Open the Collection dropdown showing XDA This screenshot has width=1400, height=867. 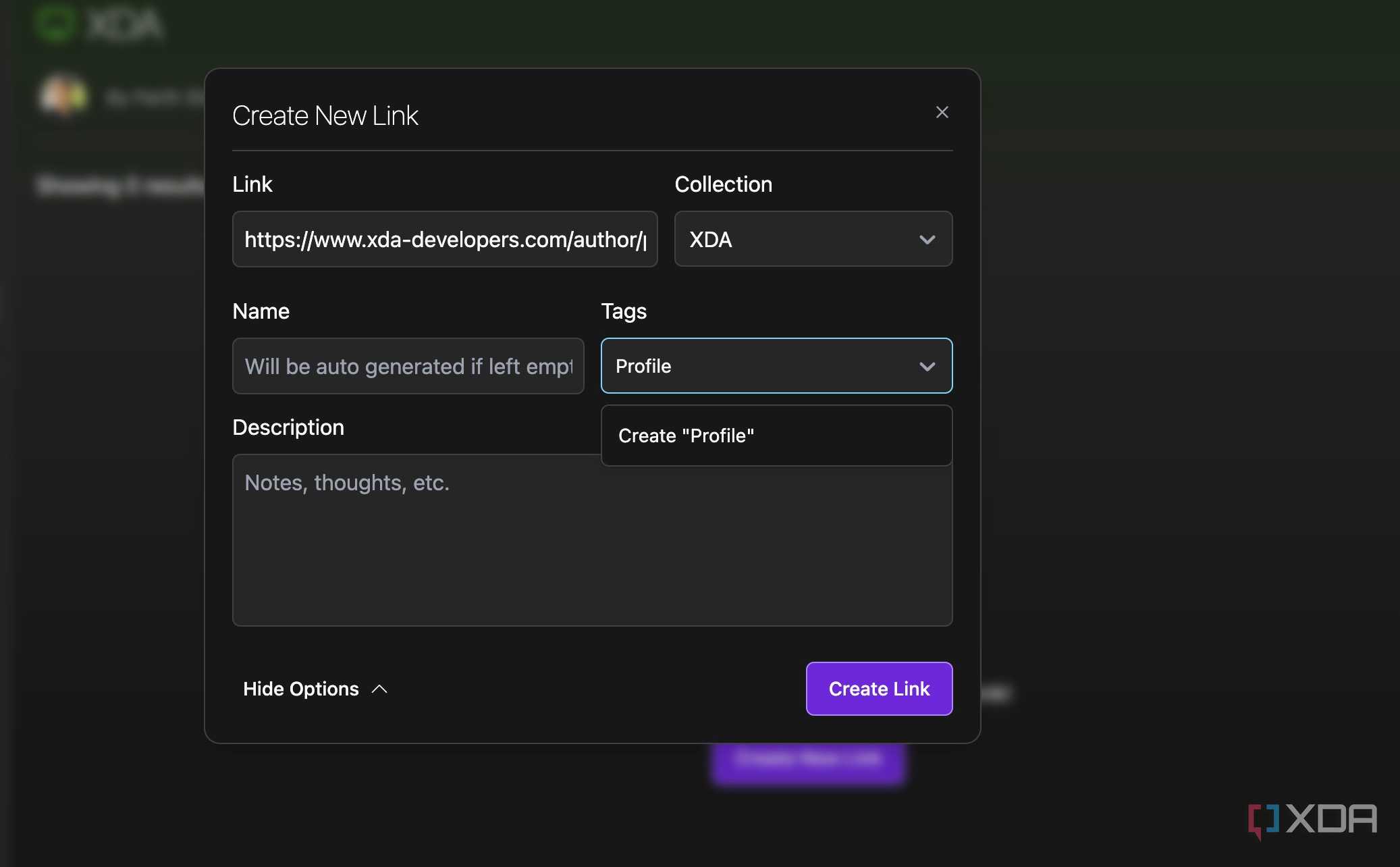coord(813,239)
